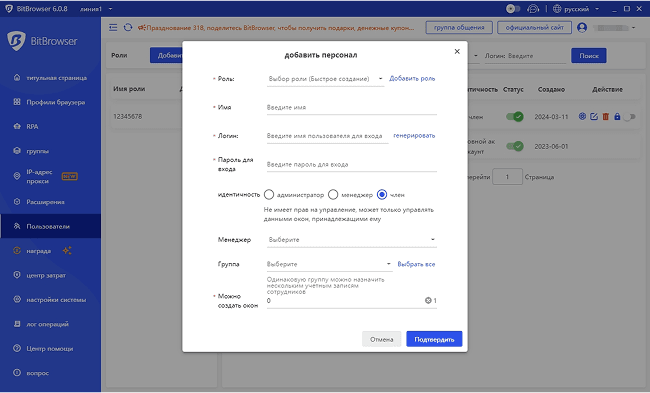Close the добавить персонал dialog
Screen dimensions: 650x393
(457, 51)
